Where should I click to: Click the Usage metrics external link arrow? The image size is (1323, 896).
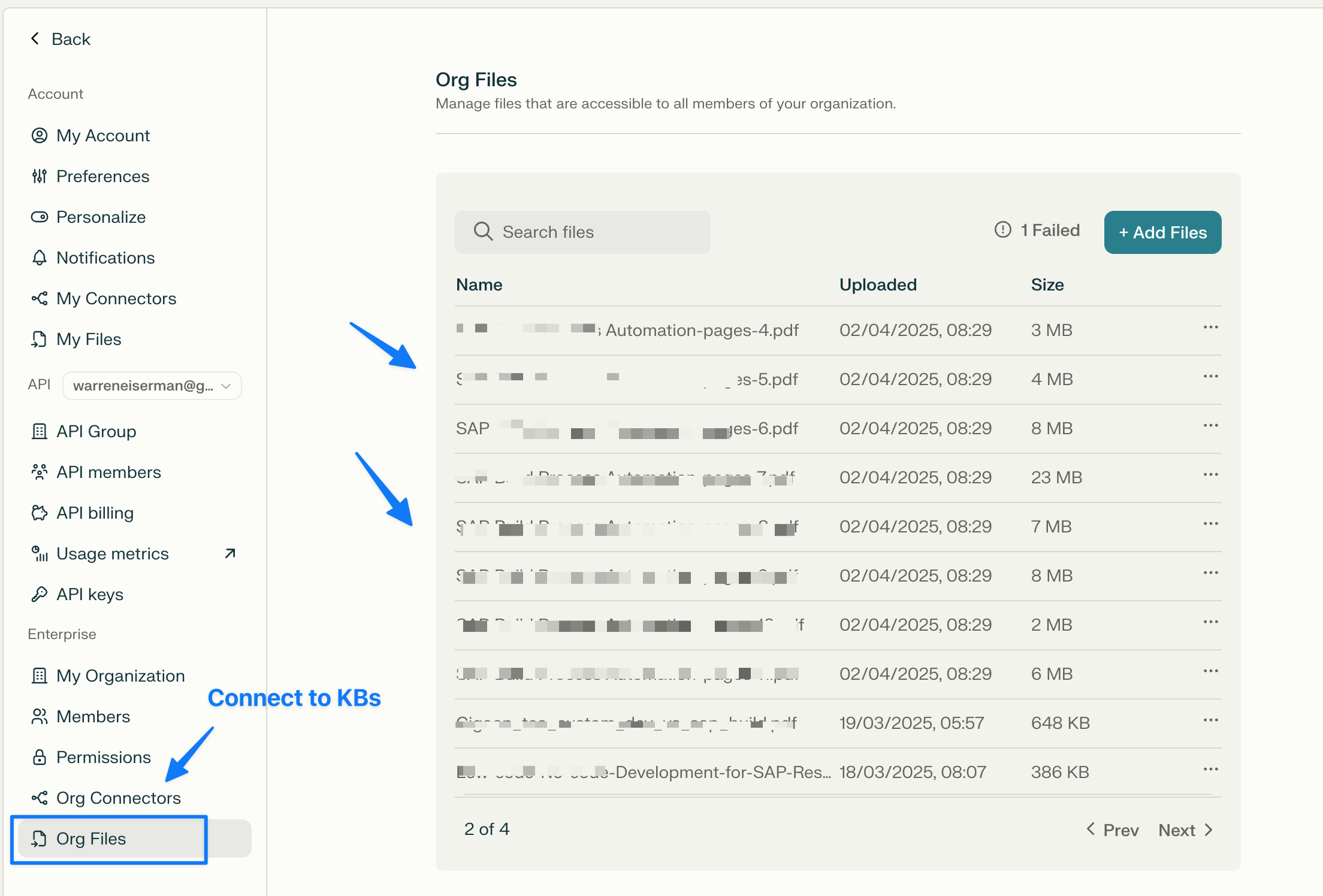click(x=230, y=553)
